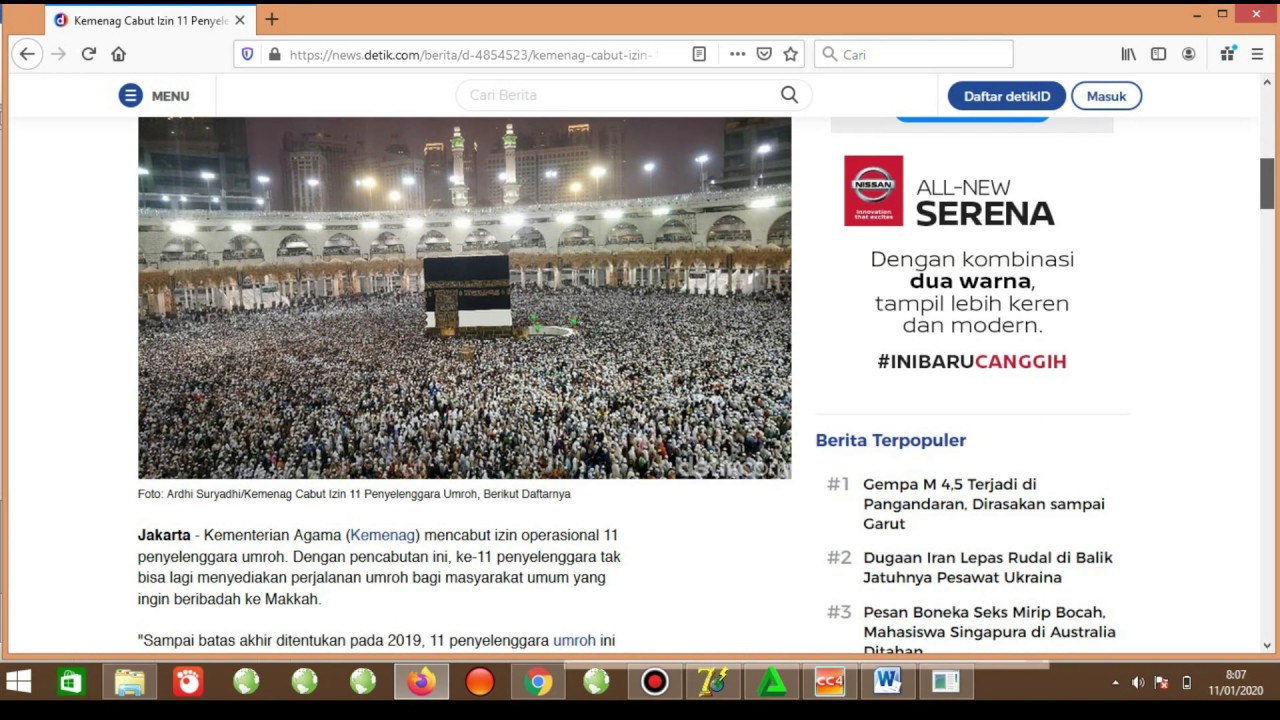Image resolution: width=1280 pixels, height=720 pixels.
Task: Open Firefox library
Action: point(1128,54)
